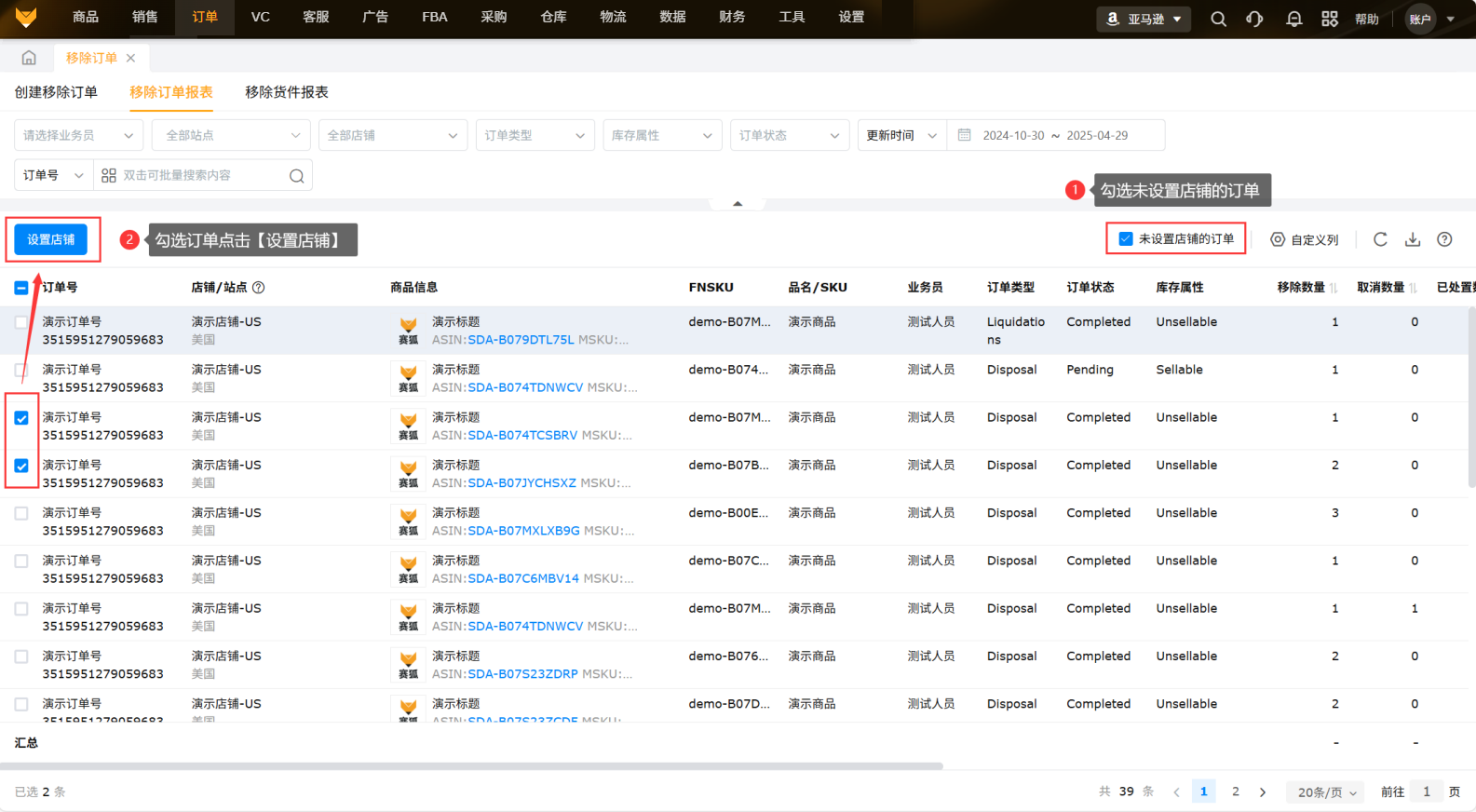Check the first order row checkbox
This screenshot has width=1476, height=812.
pyautogui.click(x=21, y=322)
